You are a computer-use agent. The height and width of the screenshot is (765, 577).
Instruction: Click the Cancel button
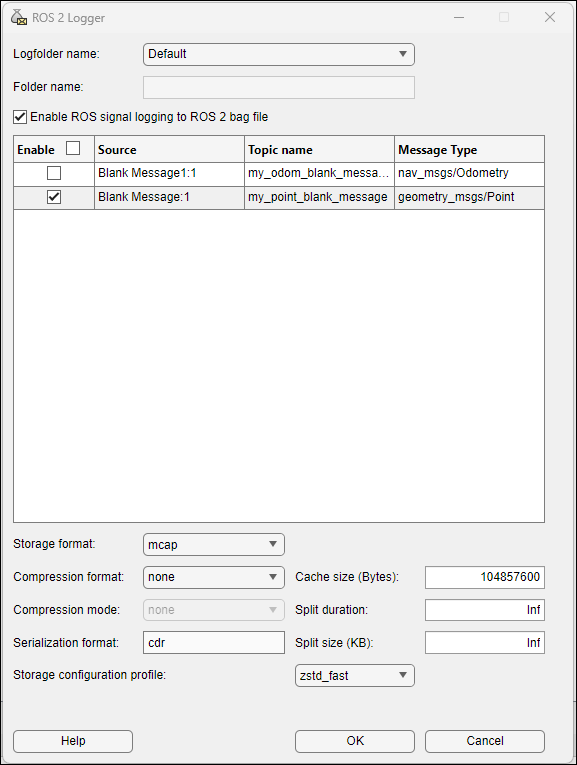485,741
